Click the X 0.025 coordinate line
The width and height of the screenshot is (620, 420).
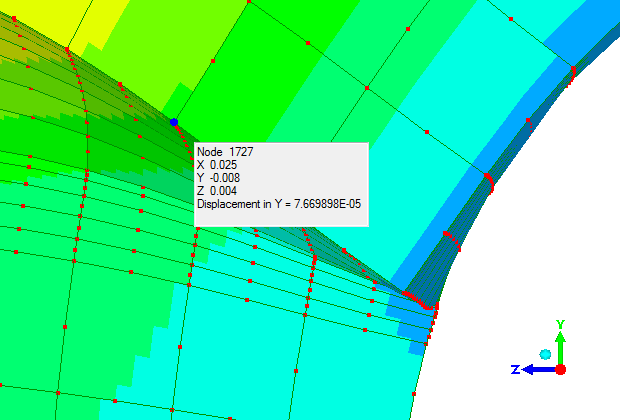(217, 165)
